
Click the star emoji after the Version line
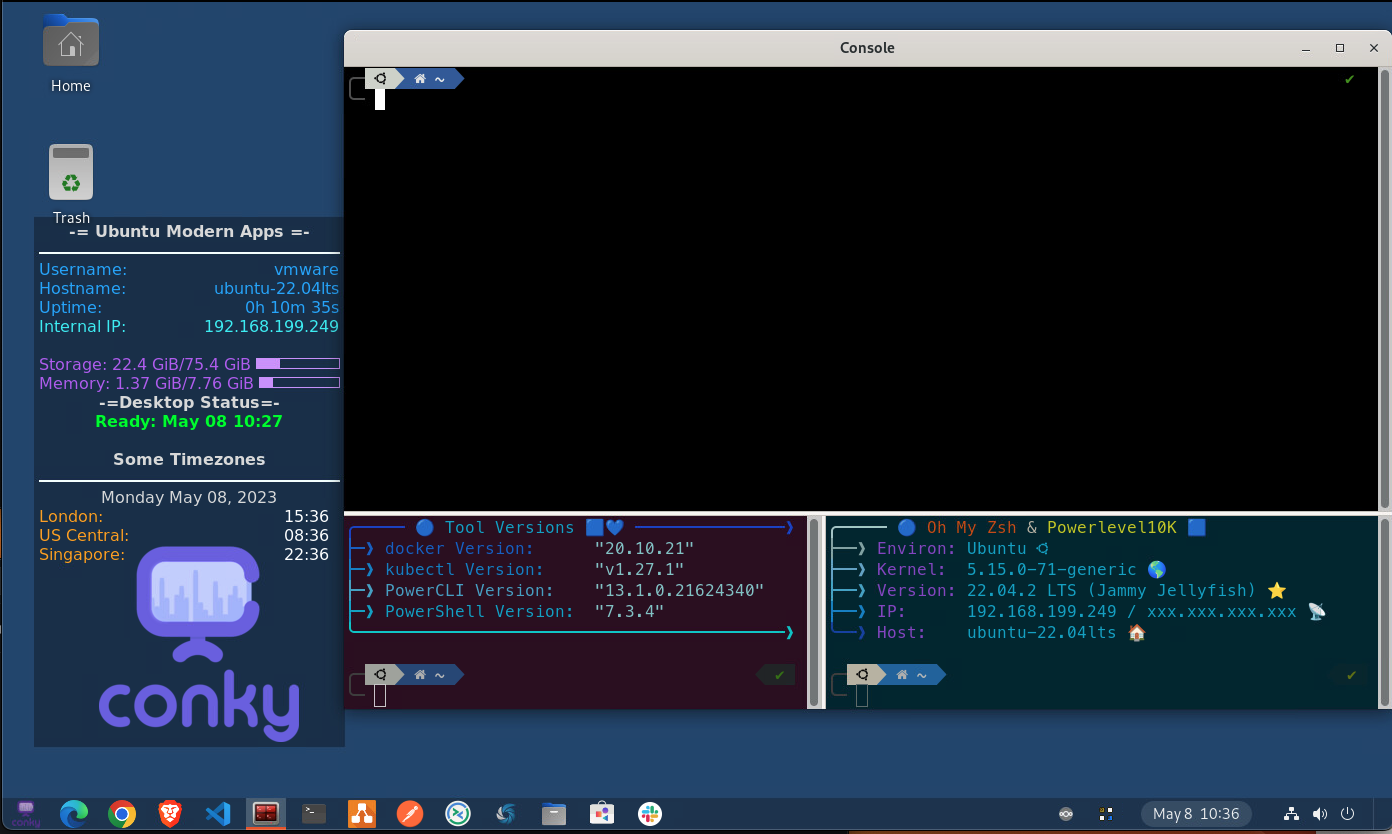pos(1276,591)
